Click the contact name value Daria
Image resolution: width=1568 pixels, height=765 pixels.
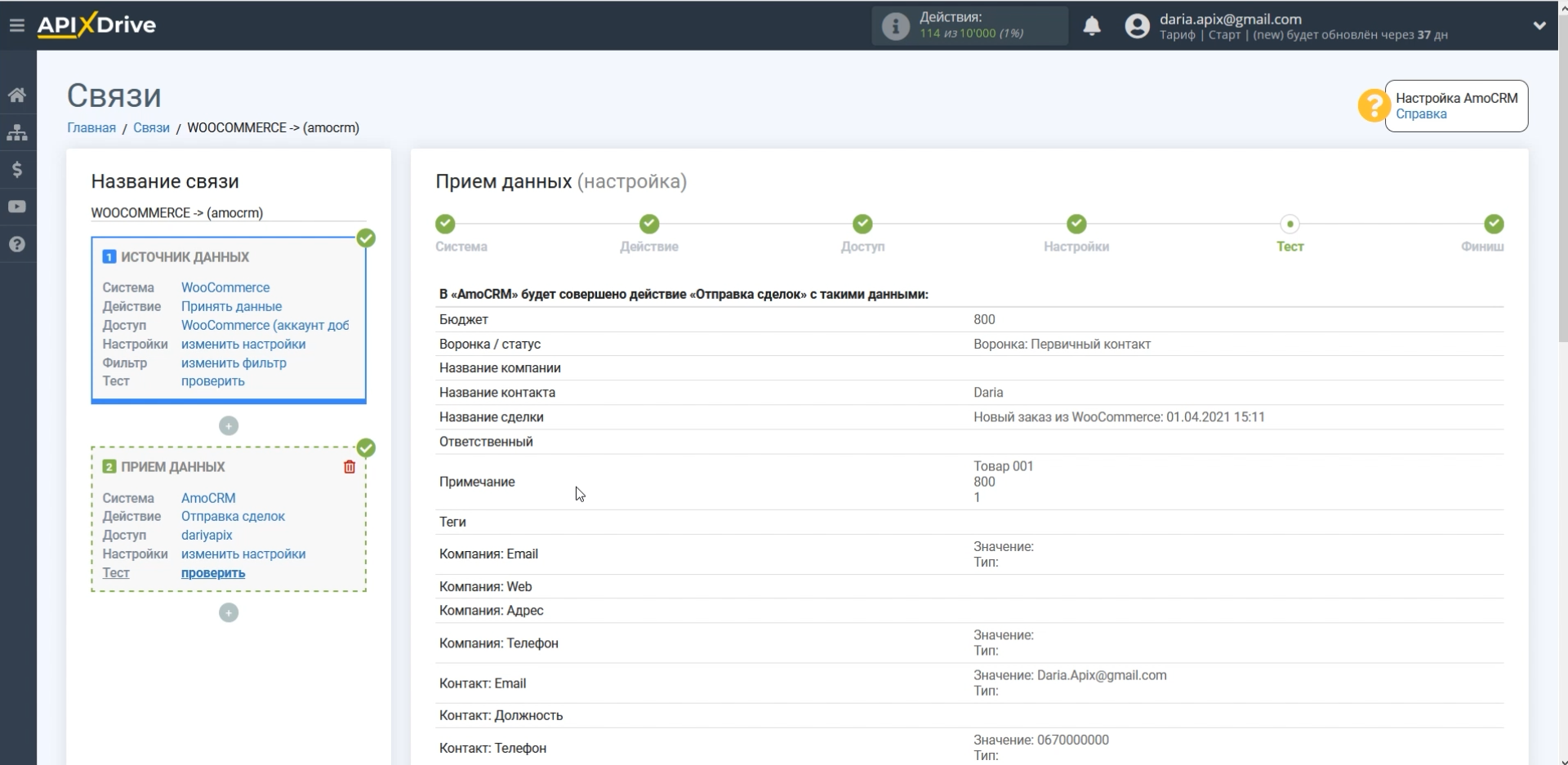(x=988, y=392)
